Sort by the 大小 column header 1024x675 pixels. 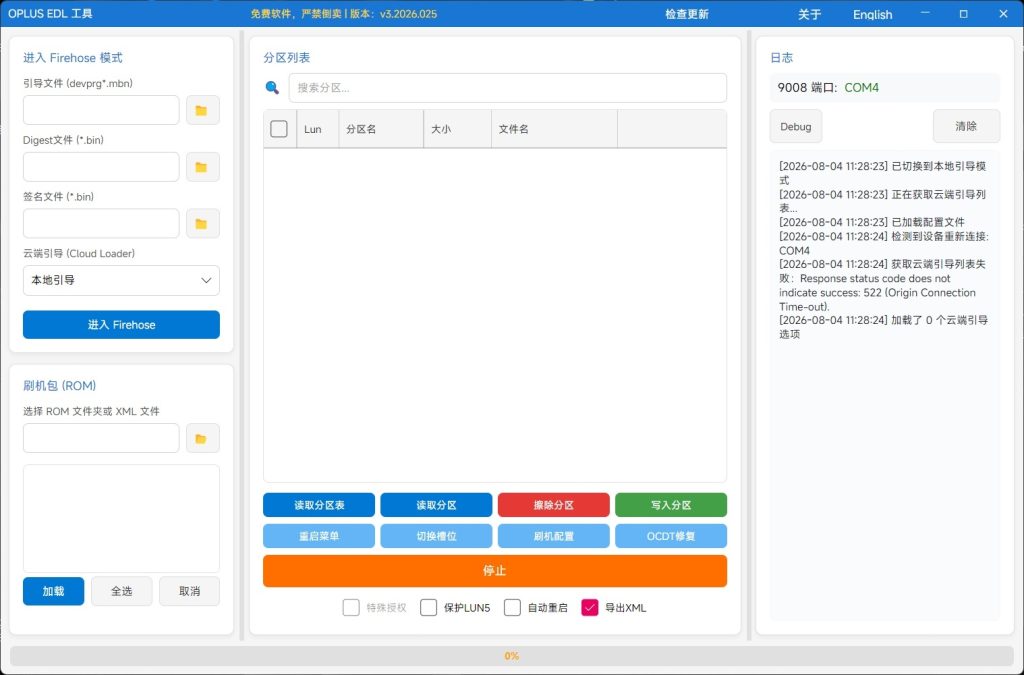[x=457, y=129]
